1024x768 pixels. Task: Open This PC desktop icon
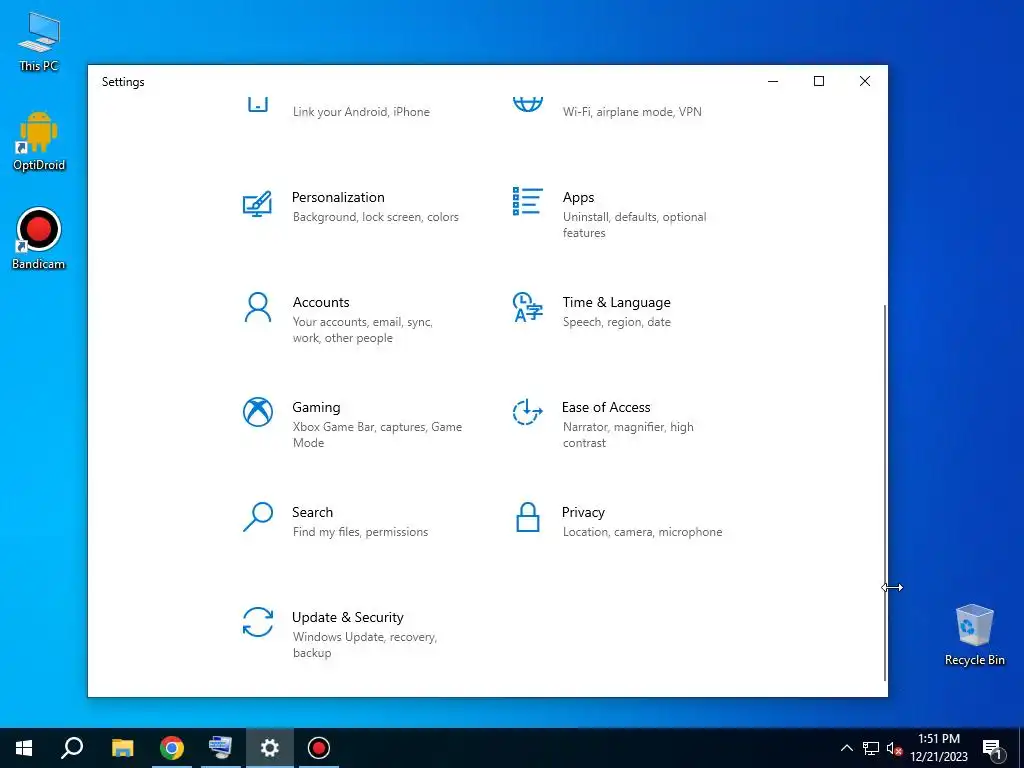[39, 42]
